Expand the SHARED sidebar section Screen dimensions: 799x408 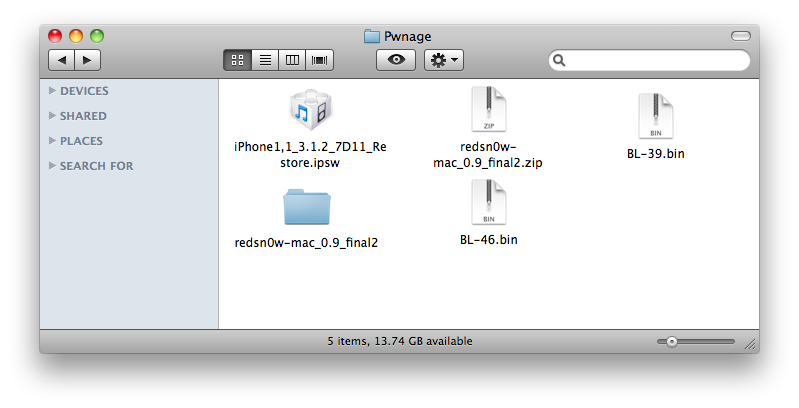(x=52, y=116)
